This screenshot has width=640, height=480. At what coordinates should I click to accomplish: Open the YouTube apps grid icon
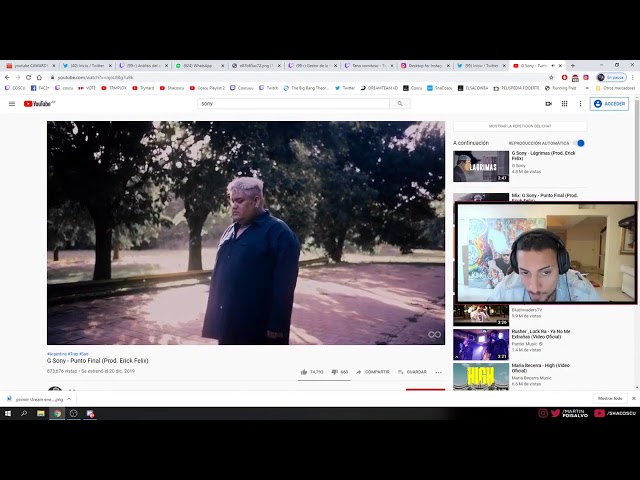coord(564,104)
